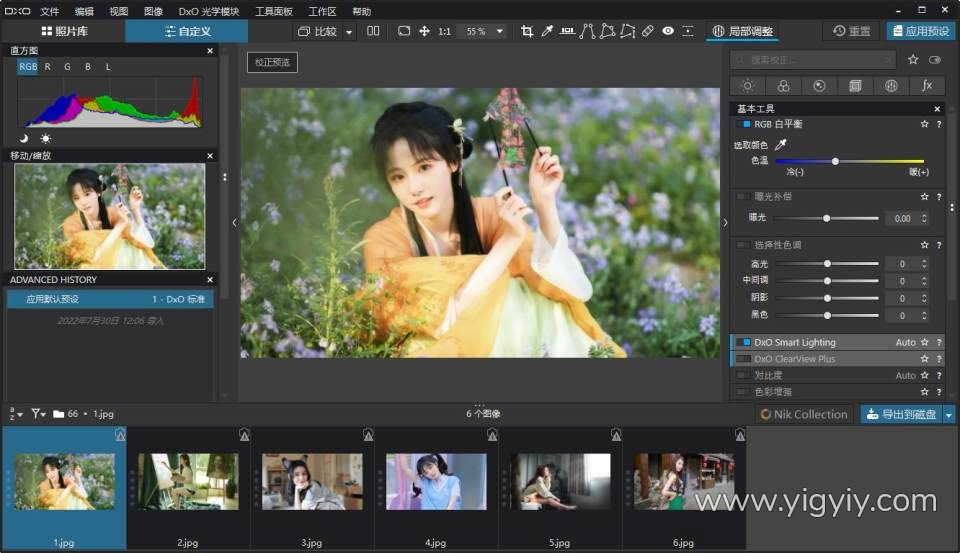
Task: Open the 工具面板 menu
Action: pos(274,11)
